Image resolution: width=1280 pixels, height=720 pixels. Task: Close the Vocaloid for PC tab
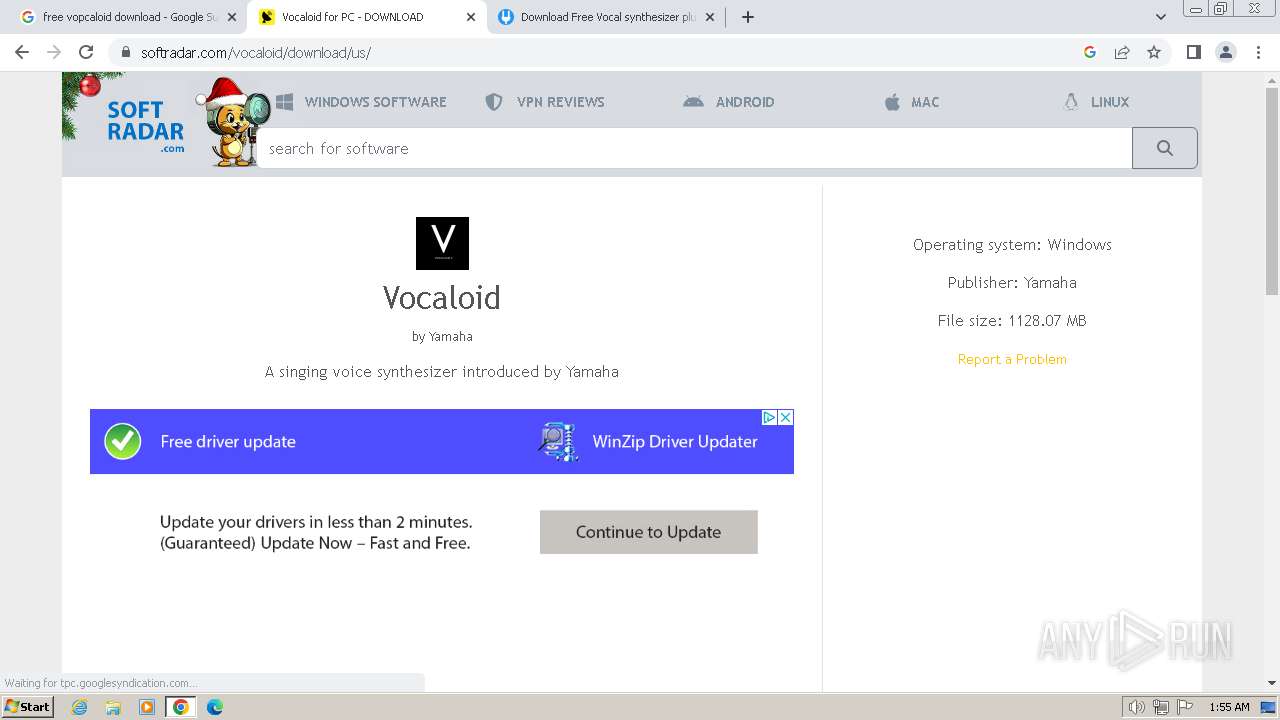click(470, 17)
